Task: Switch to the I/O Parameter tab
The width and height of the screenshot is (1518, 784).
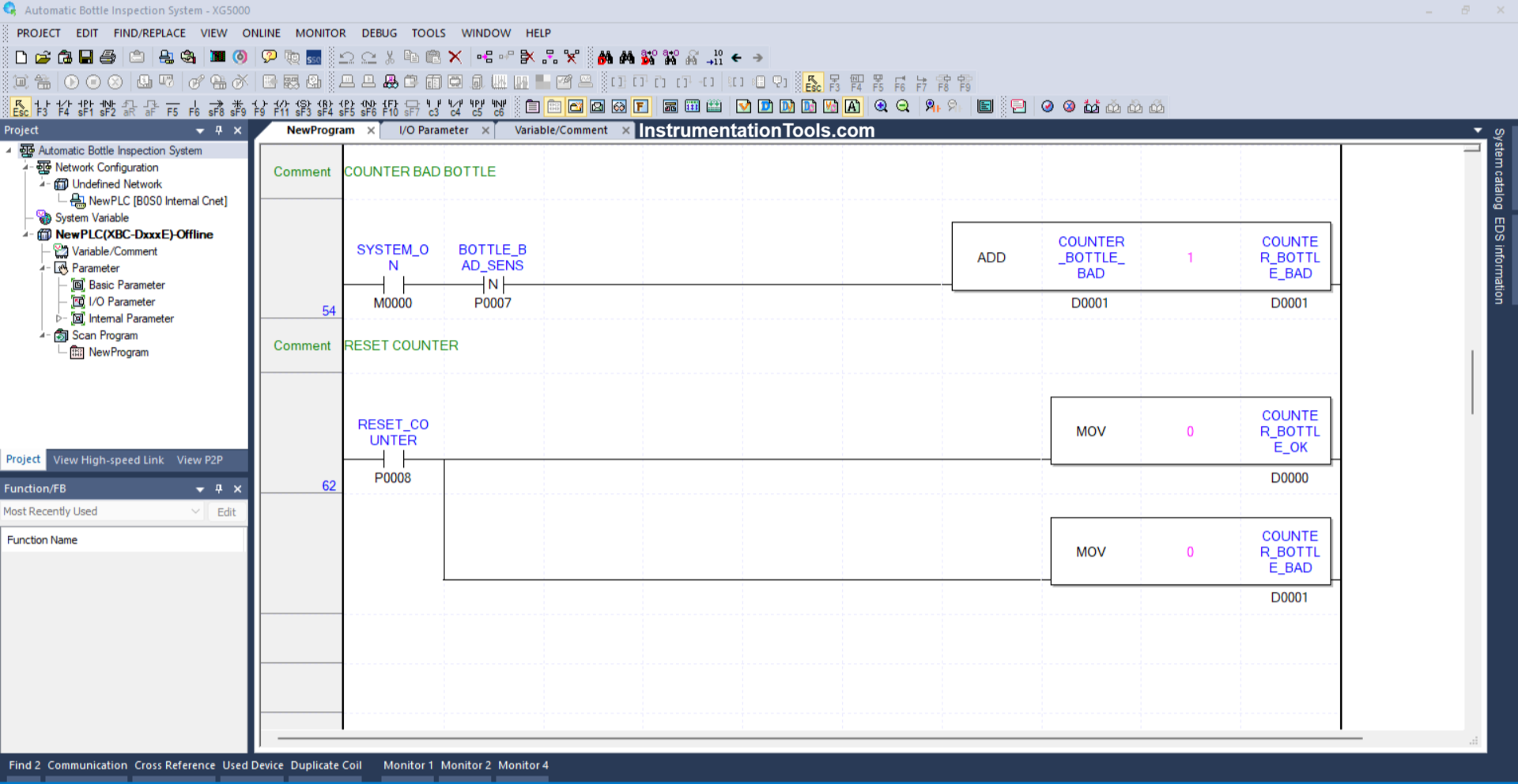Action: [433, 130]
